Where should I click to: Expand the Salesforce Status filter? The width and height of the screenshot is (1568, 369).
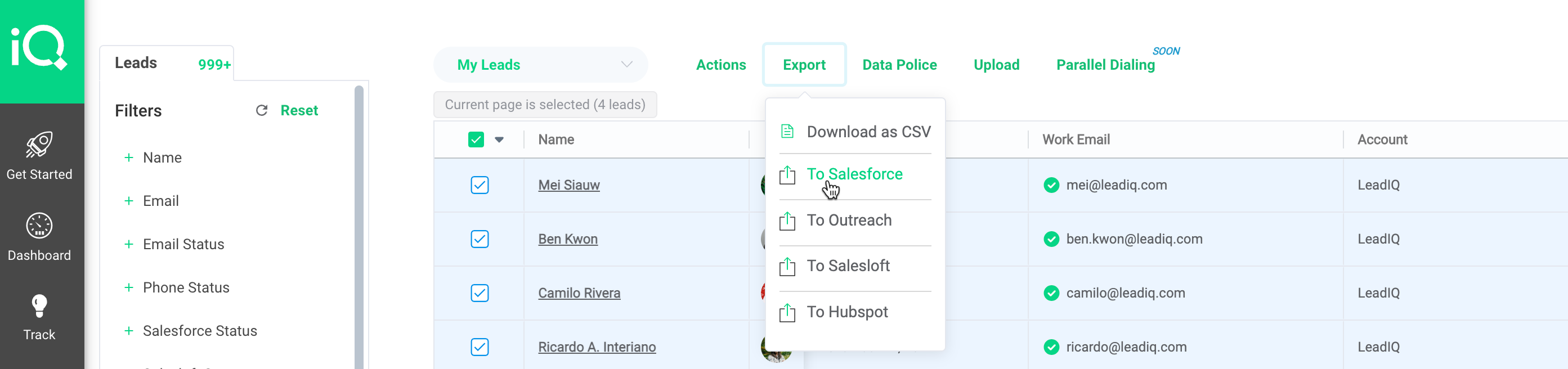click(x=199, y=331)
